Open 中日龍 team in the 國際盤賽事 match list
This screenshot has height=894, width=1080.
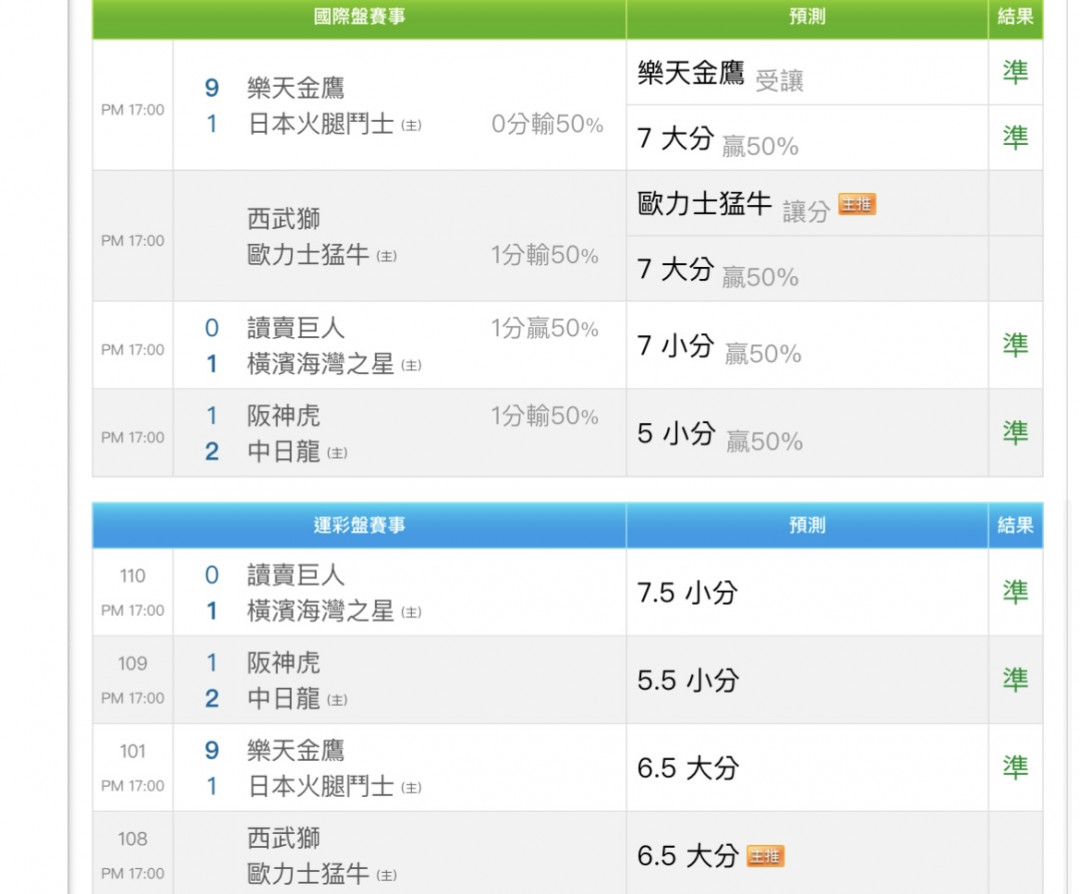(284, 451)
